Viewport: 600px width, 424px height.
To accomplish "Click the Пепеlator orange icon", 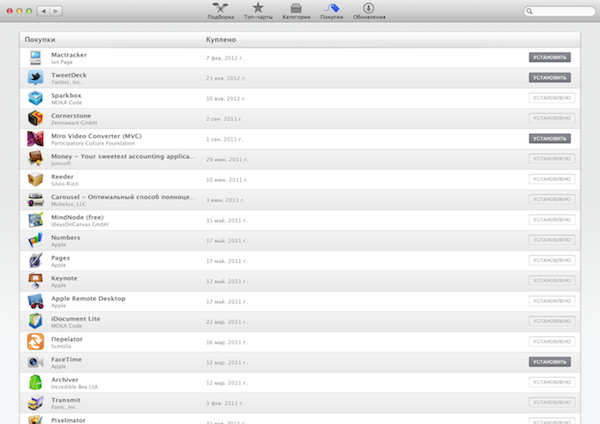I will click(36, 341).
